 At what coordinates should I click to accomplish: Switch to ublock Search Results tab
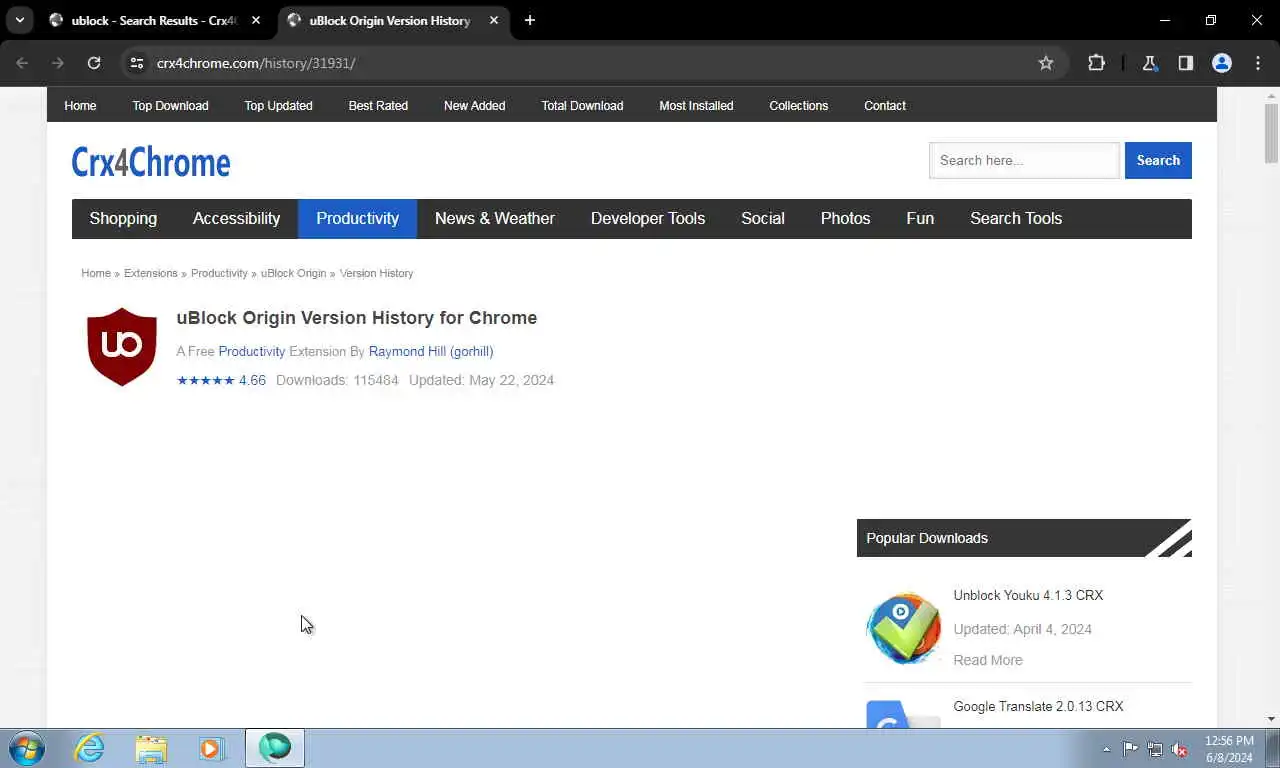155,20
